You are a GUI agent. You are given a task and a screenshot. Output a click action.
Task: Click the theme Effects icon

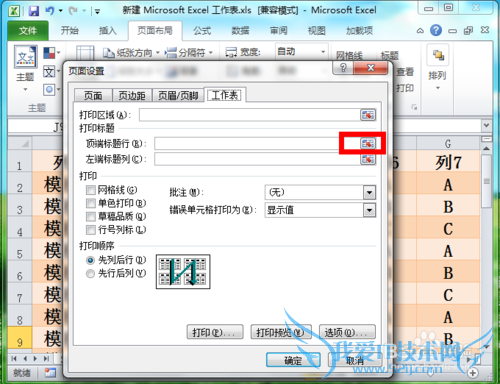(x=49, y=90)
